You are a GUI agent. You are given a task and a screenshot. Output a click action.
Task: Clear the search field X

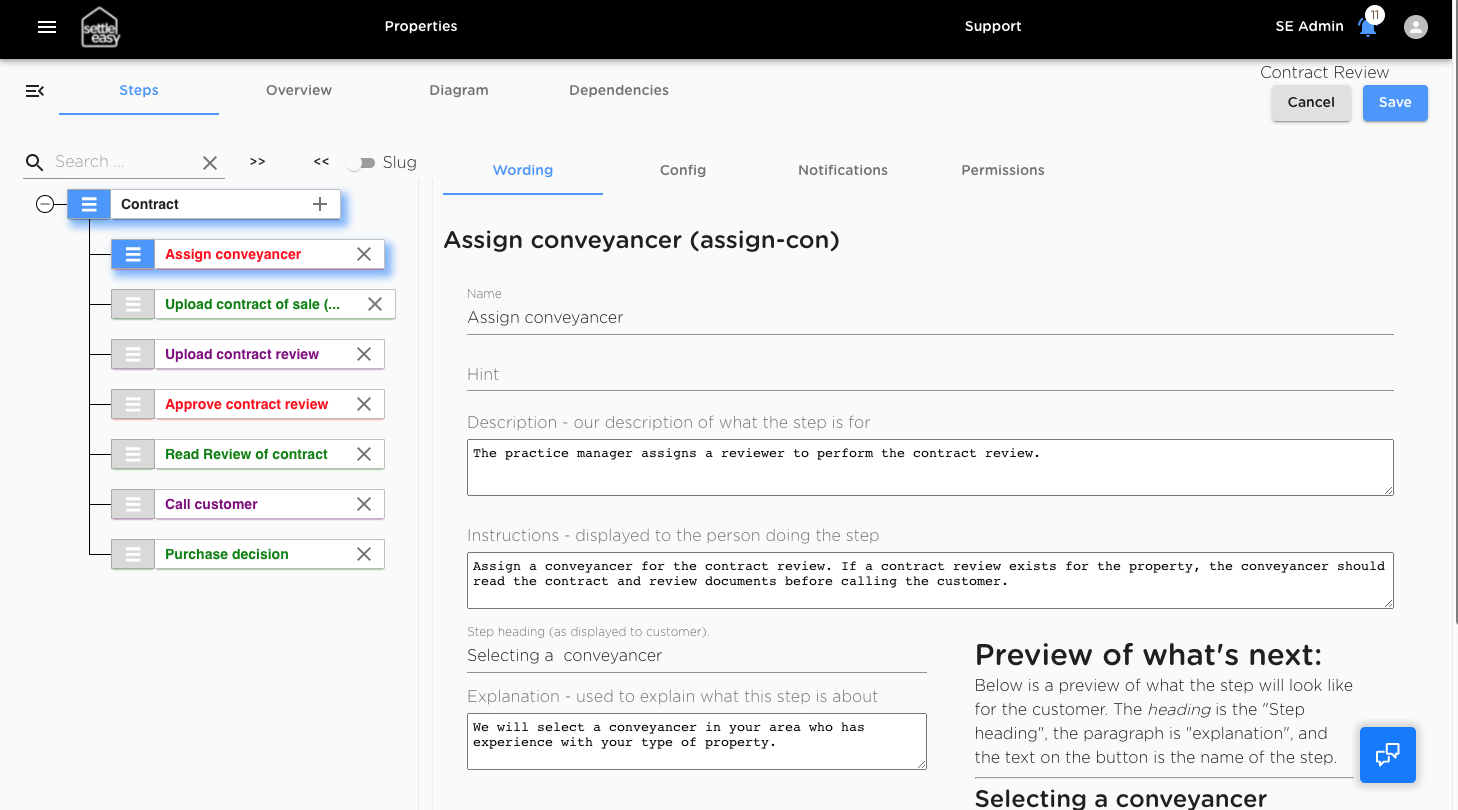[x=210, y=163]
